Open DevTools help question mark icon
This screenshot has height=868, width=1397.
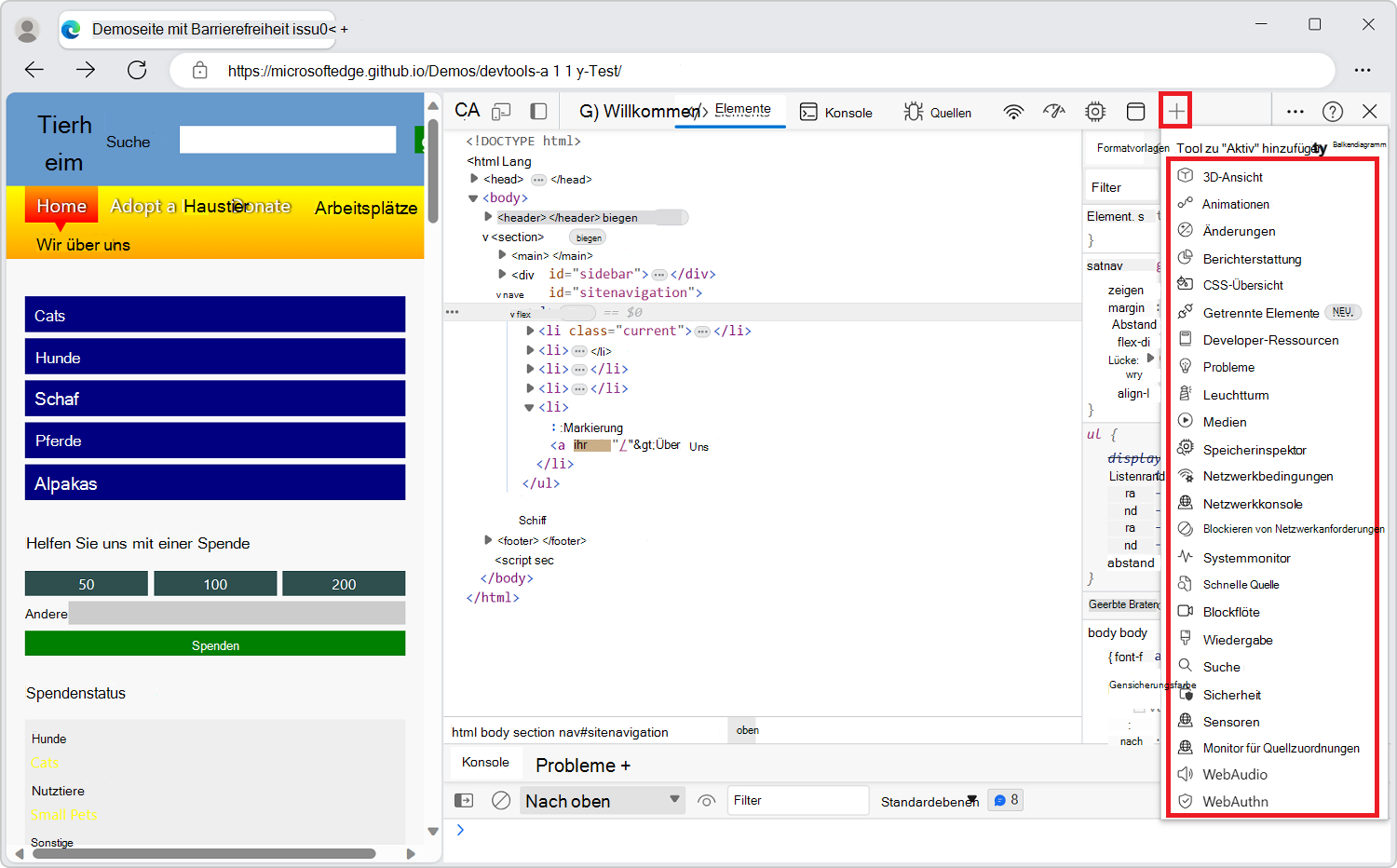pos(1333,111)
